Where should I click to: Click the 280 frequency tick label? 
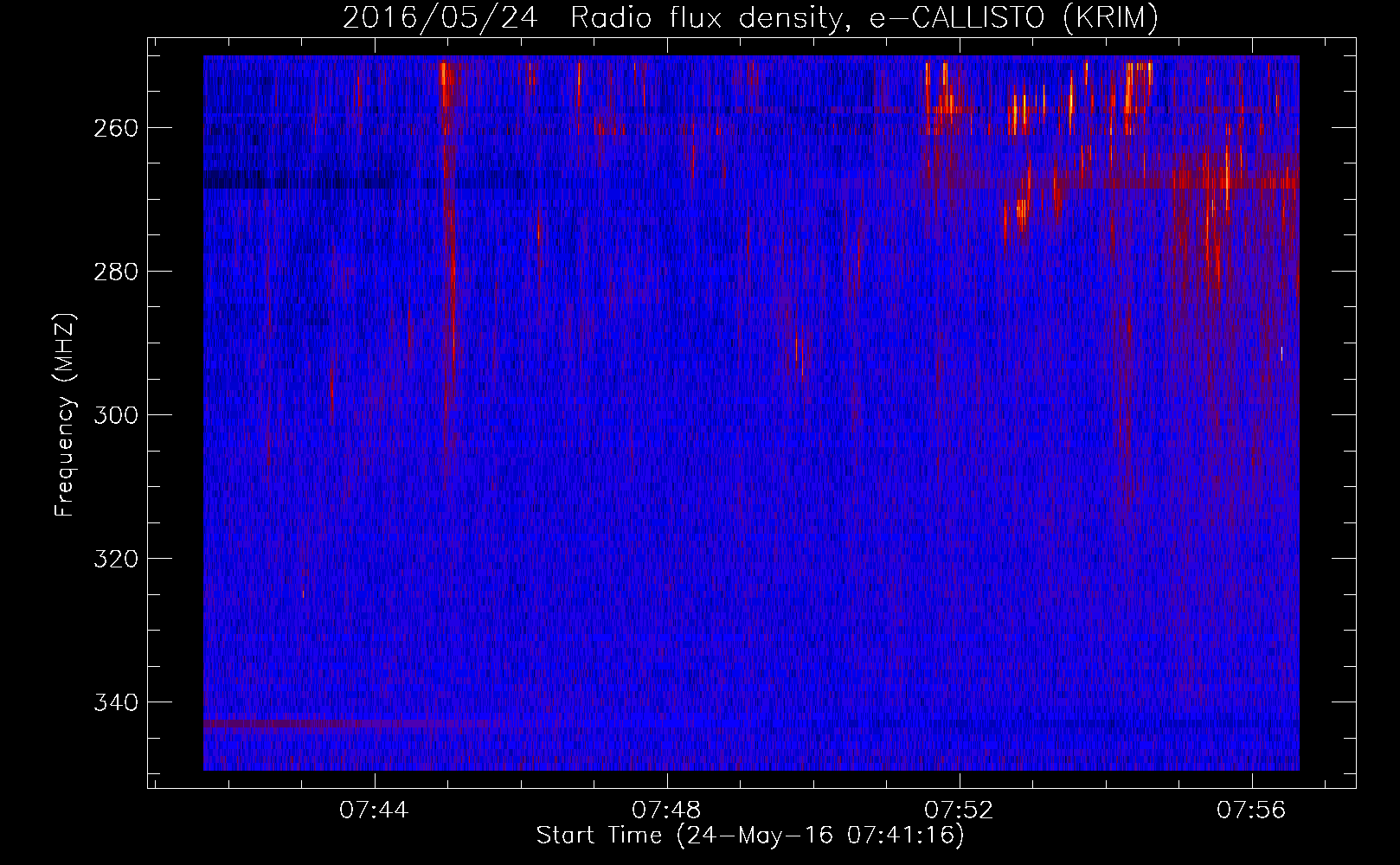(x=115, y=272)
